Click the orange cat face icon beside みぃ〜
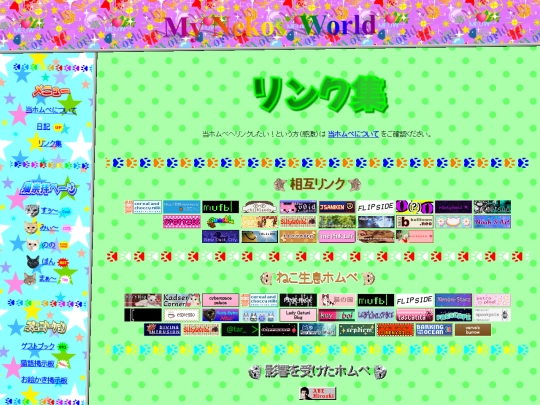Screen dimensions: 540x405 pos(31,228)
